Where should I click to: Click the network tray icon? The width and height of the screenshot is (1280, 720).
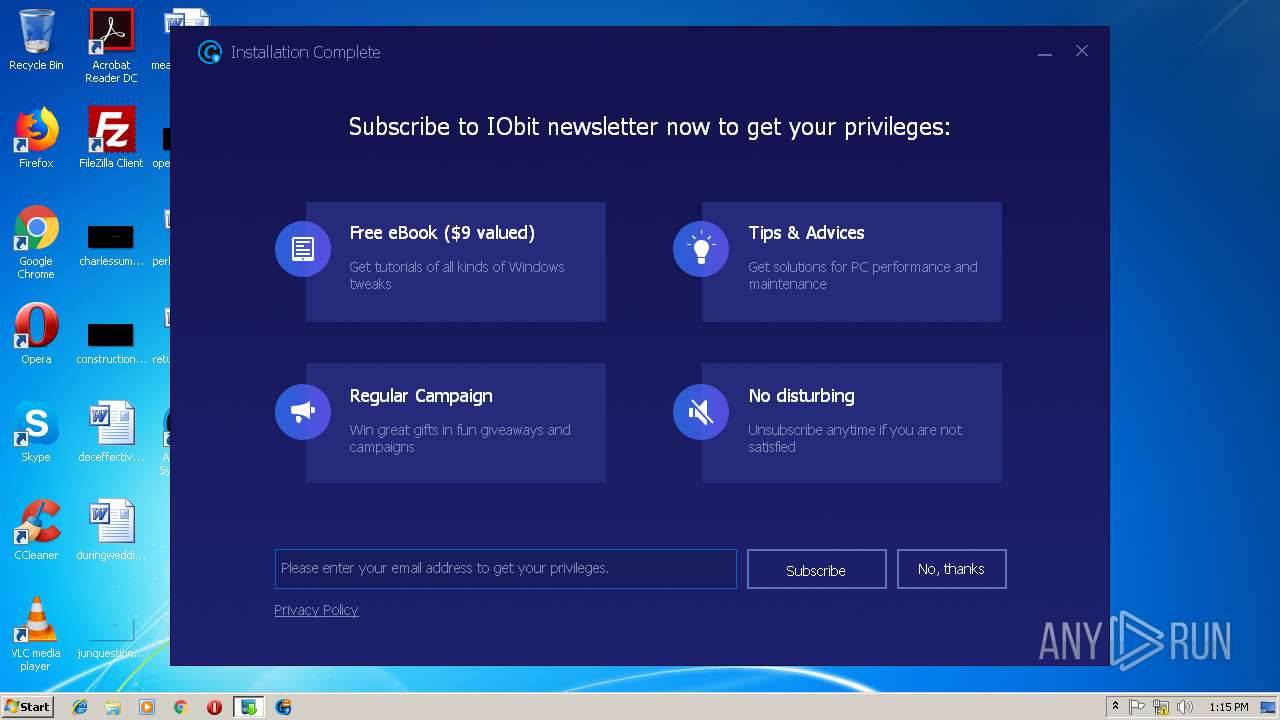tap(1161, 707)
